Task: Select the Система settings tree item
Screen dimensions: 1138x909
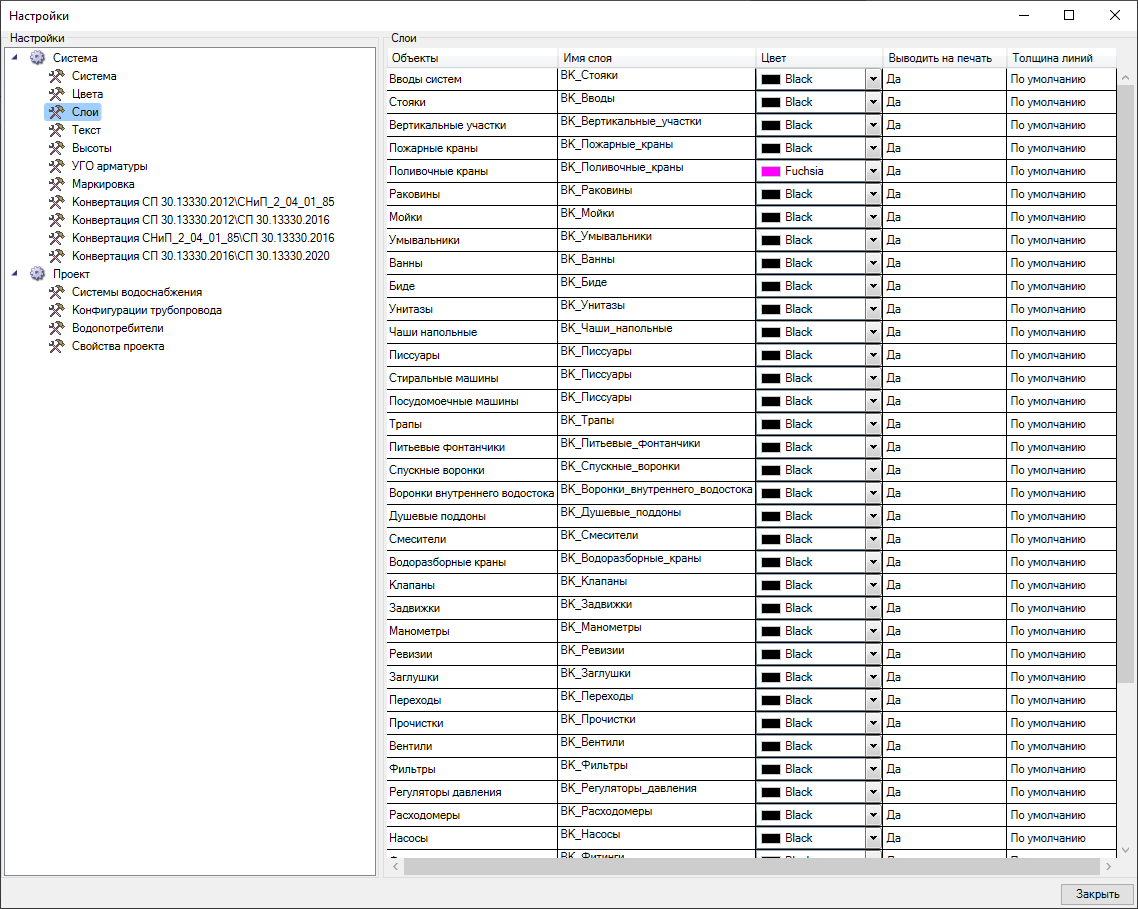Action: click(94, 76)
